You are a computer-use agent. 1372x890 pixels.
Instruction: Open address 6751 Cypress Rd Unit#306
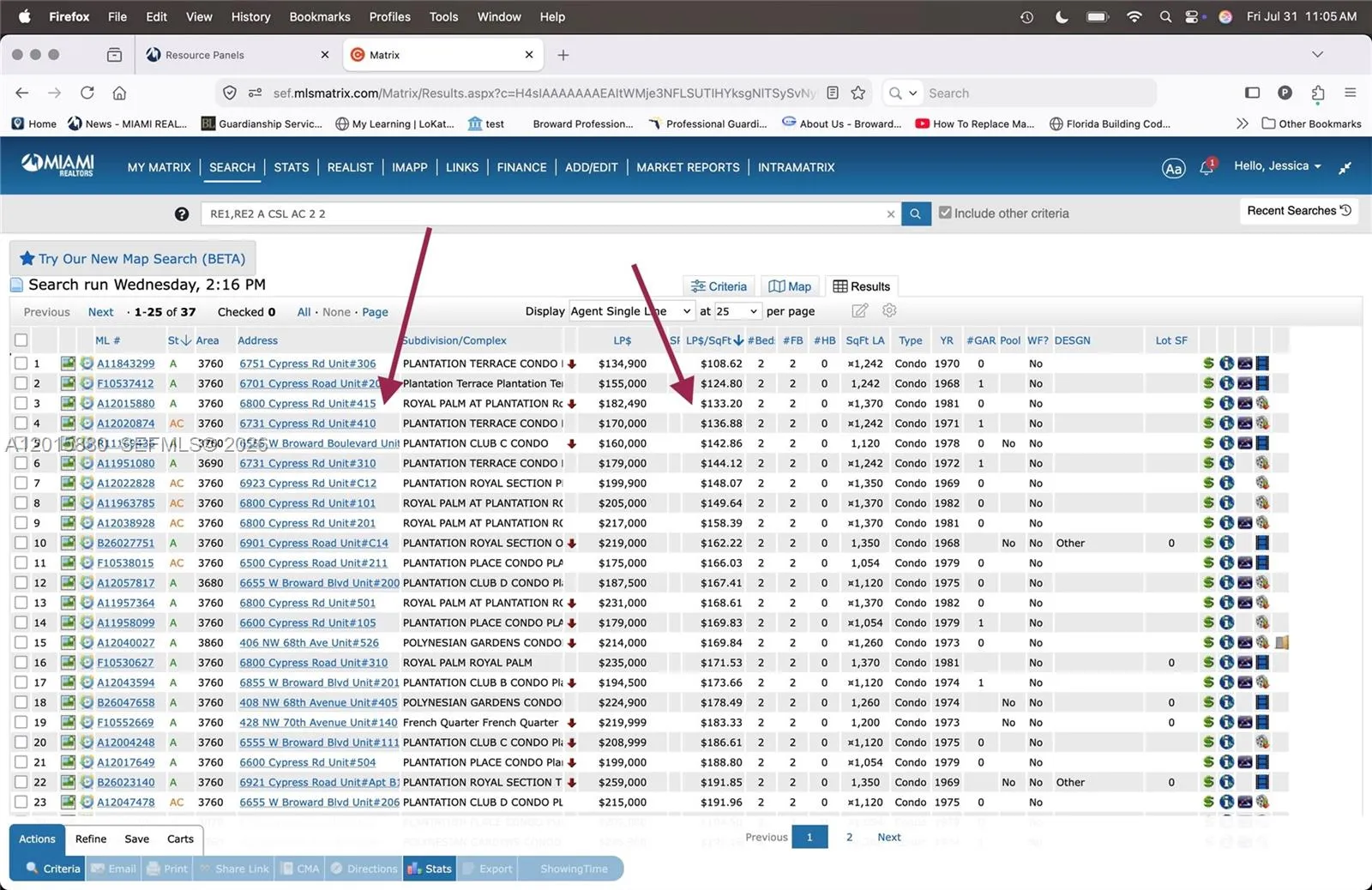click(308, 364)
